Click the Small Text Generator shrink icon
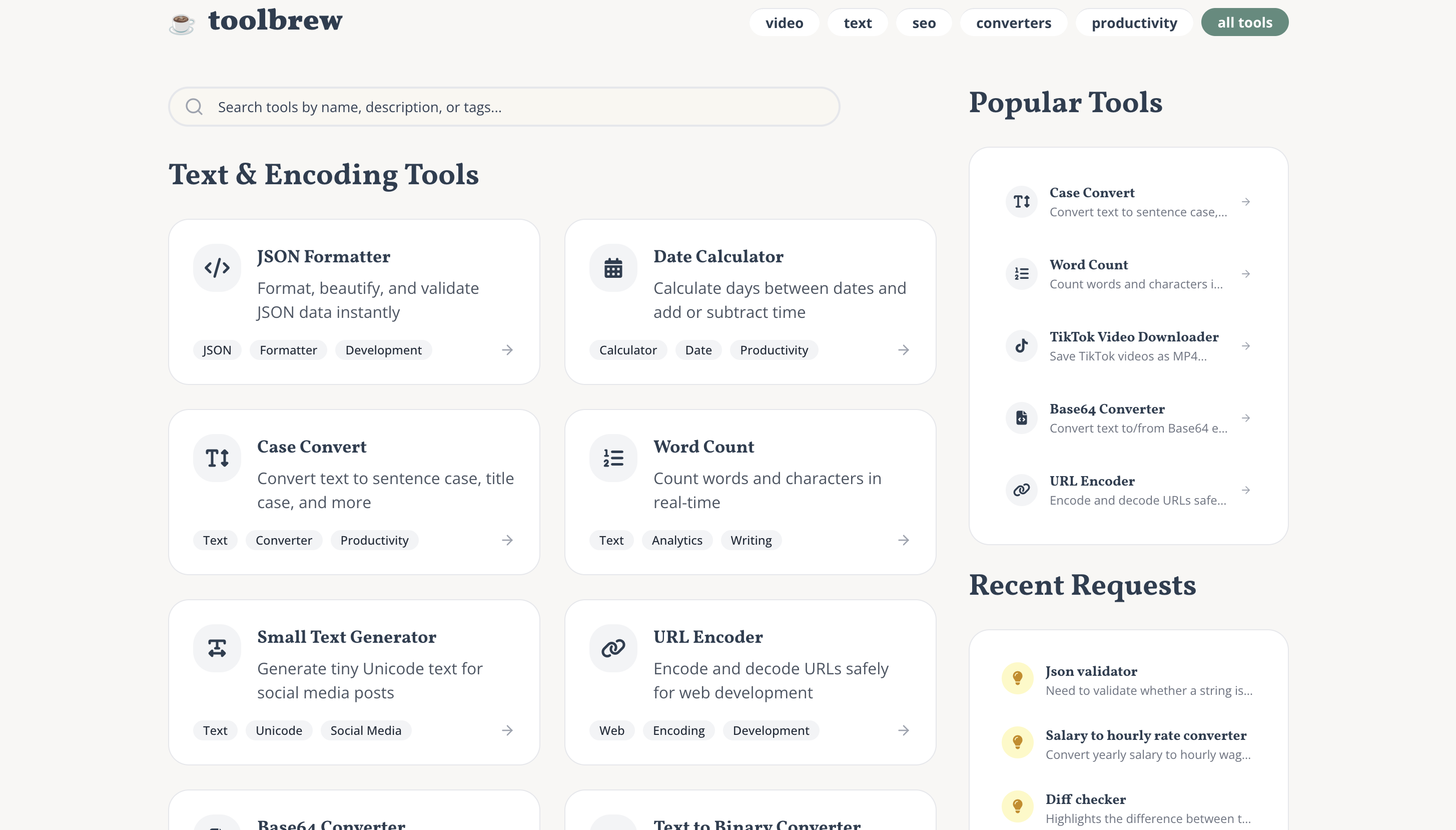The width and height of the screenshot is (1456, 830). 218,648
